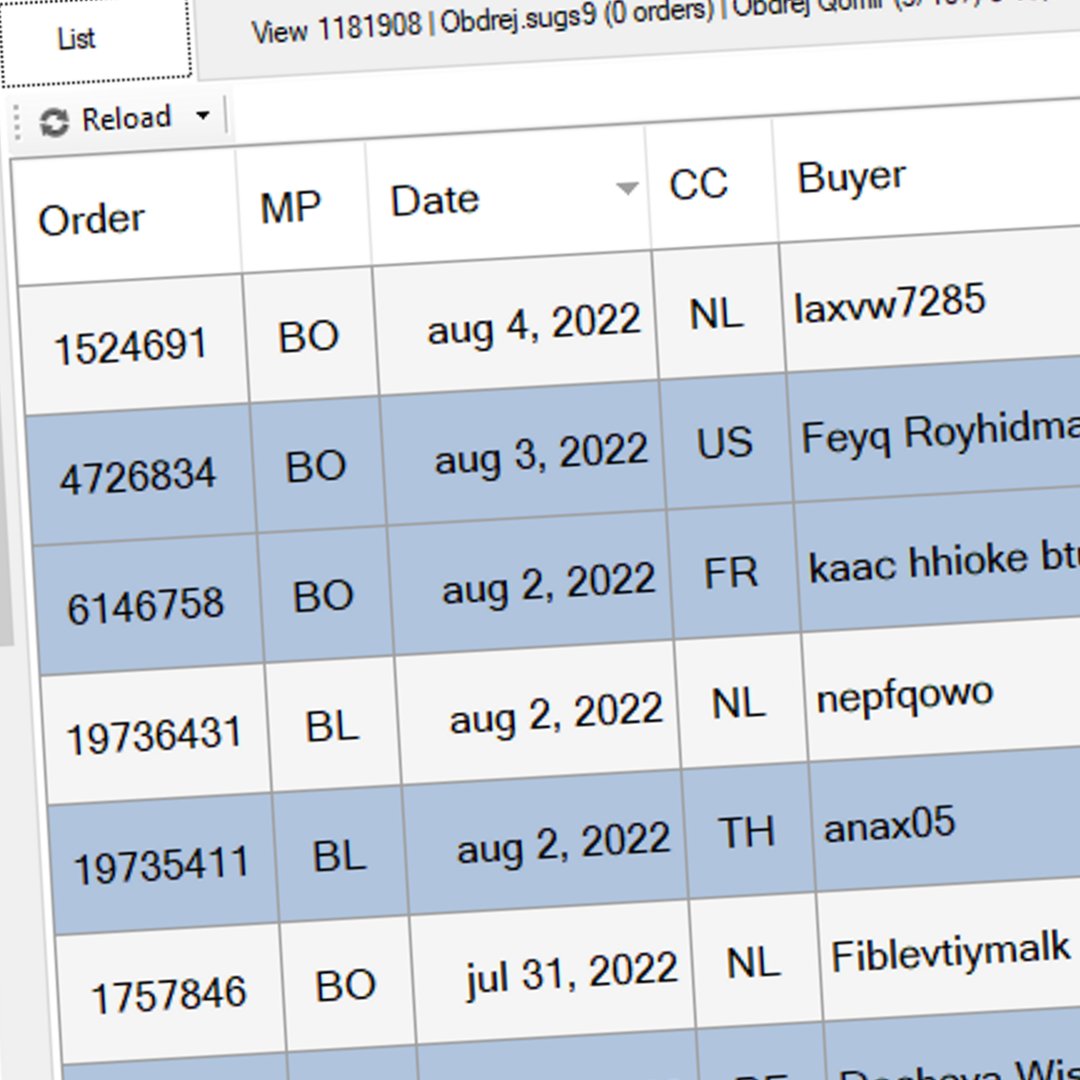Click BL cell in order 19735411 row
This screenshot has width=1080, height=1080.
point(340,856)
